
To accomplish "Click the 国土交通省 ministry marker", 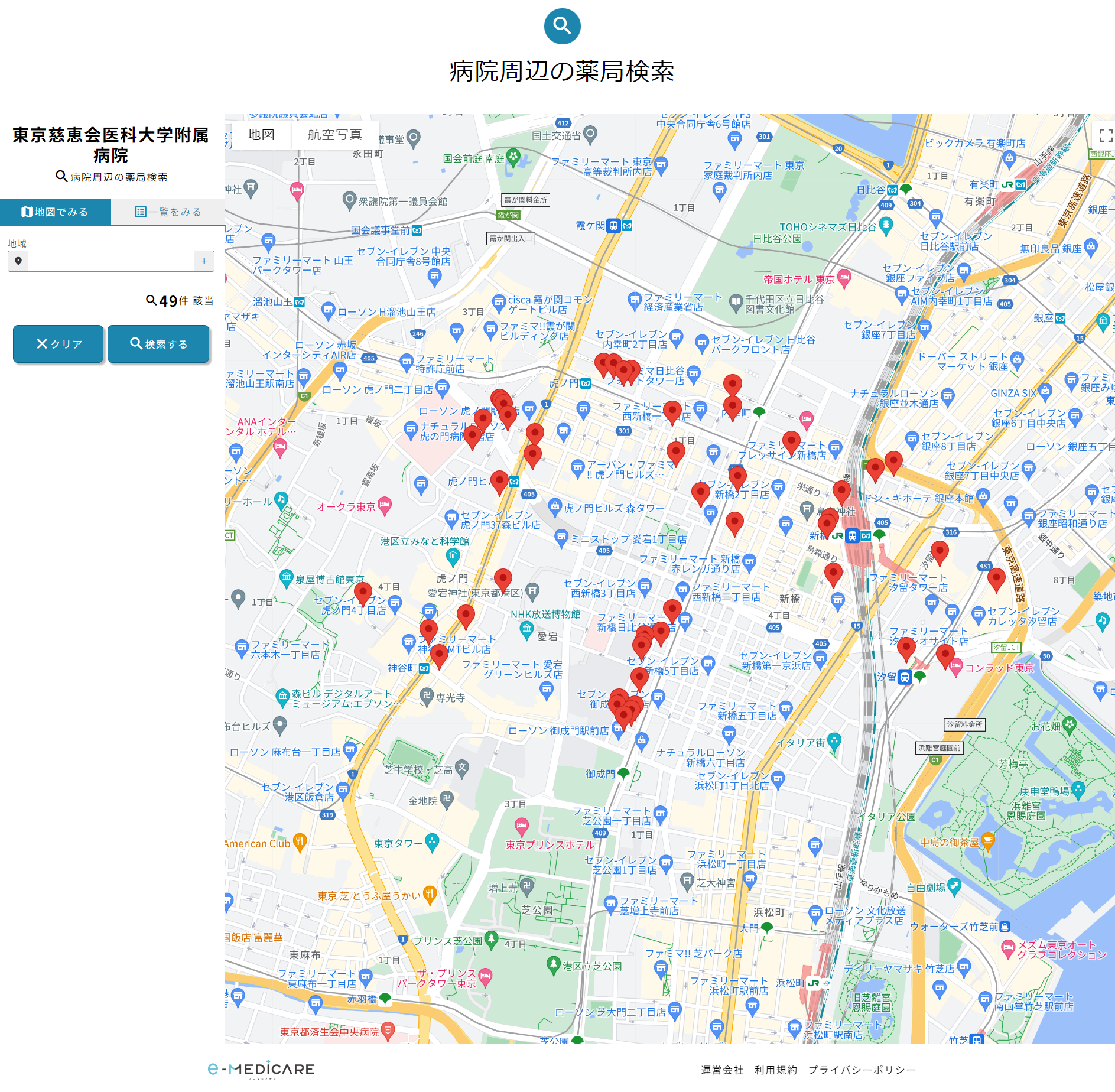I will click(x=590, y=135).
